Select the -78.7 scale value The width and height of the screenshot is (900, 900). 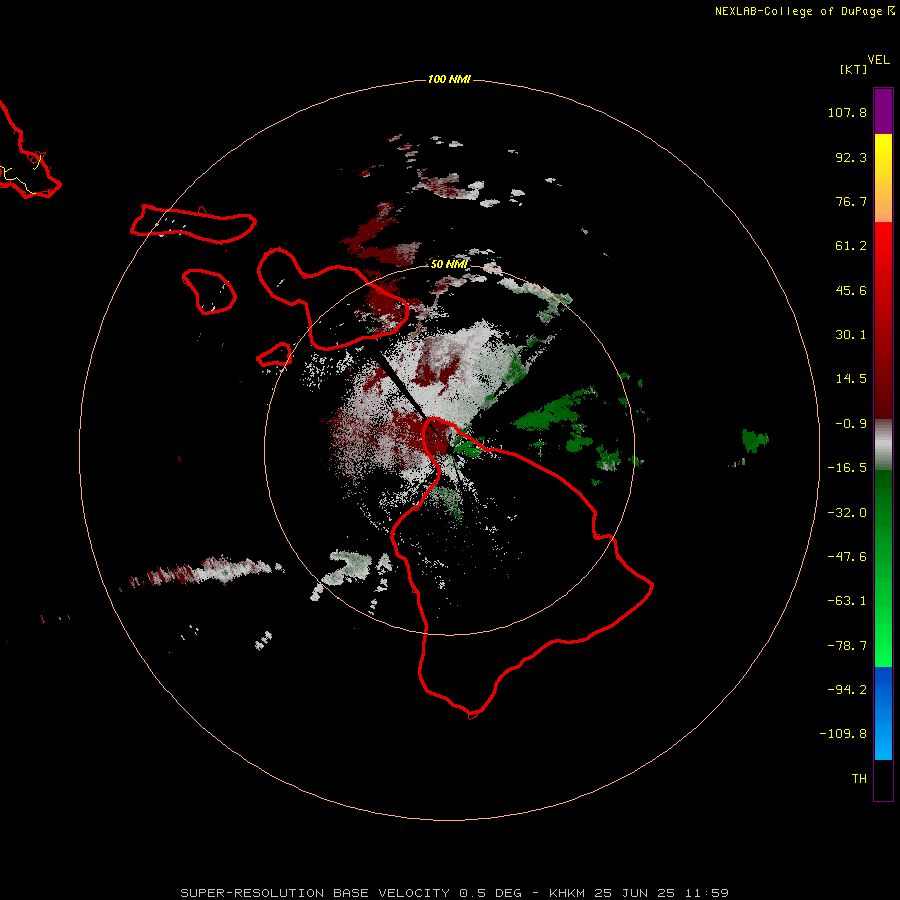coord(847,646)
